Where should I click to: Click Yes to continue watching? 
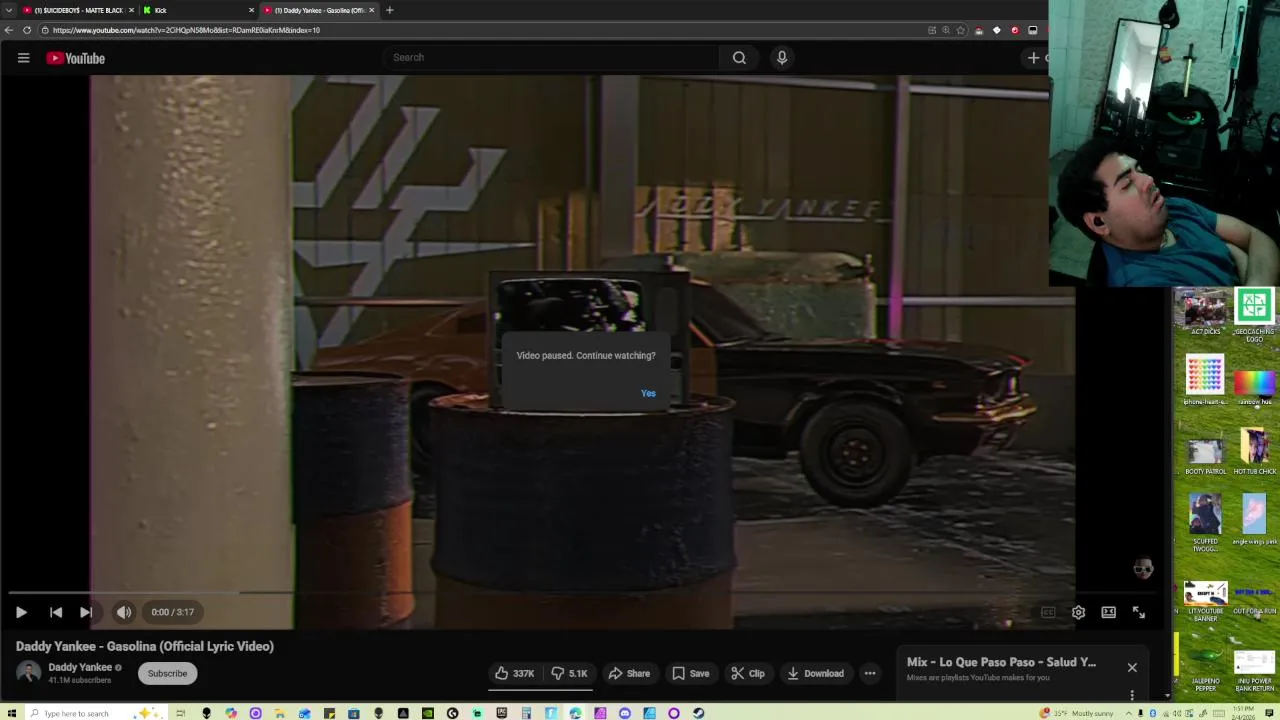pos(648,393)
